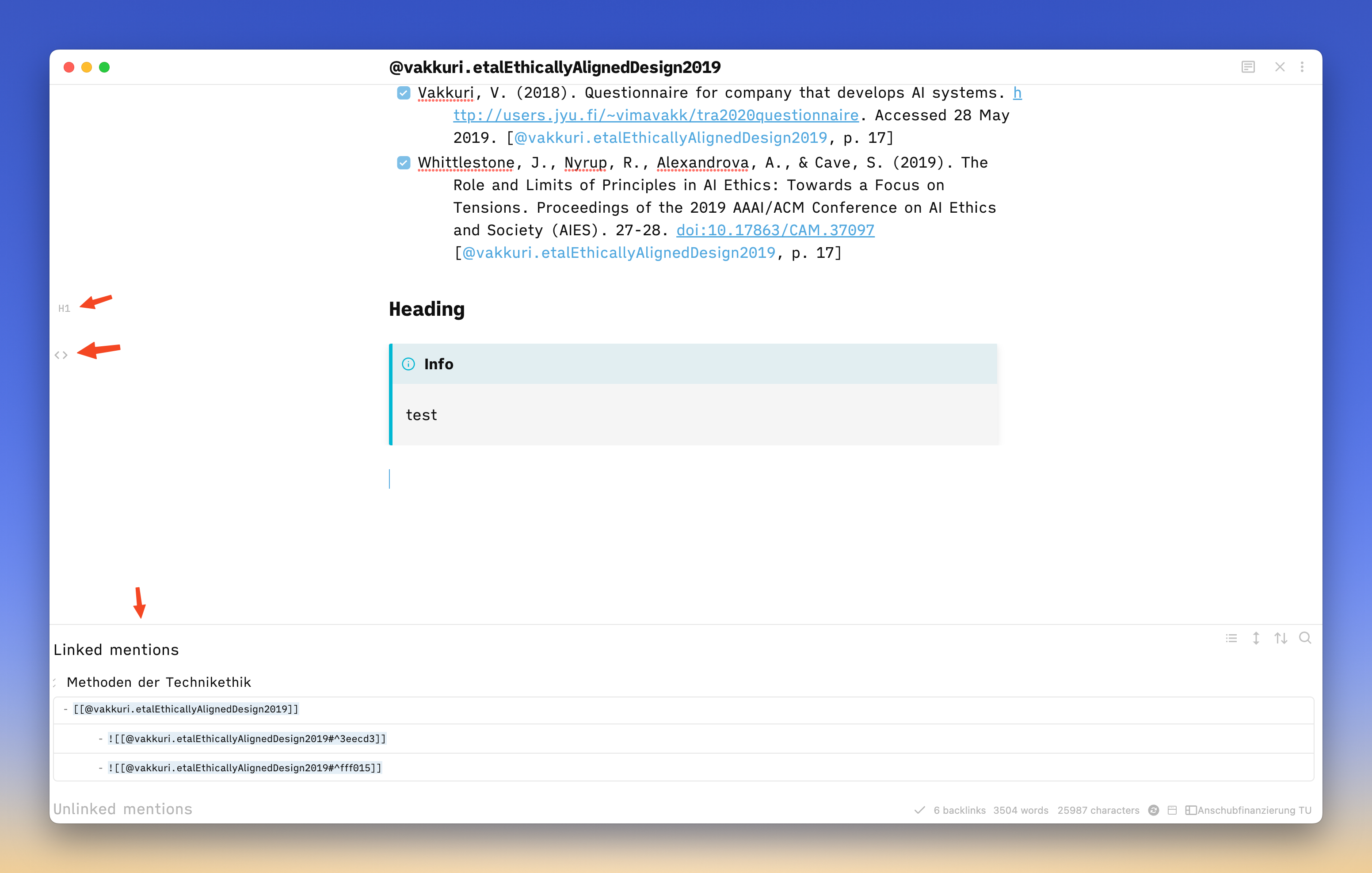
Task: Uncheck the Vakkuri, V. (2018) reference checkbox
Action: click(404, 93)
